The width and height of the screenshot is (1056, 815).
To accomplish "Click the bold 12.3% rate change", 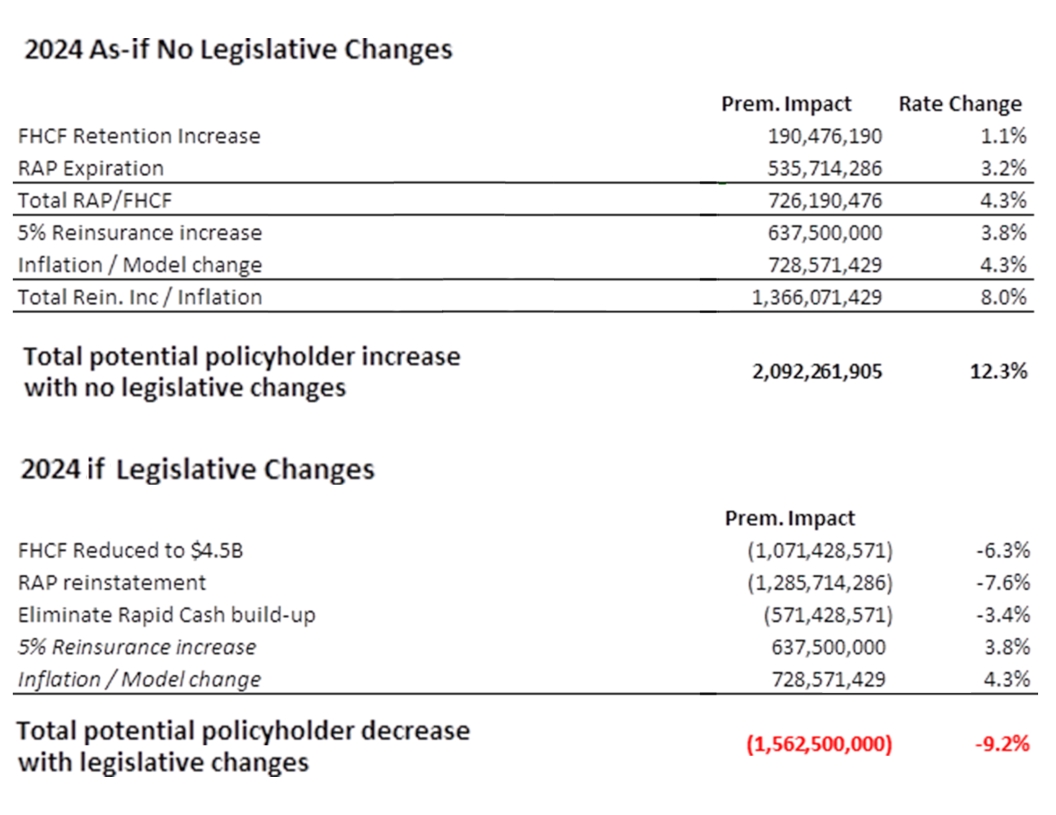I will point(1001,372).
